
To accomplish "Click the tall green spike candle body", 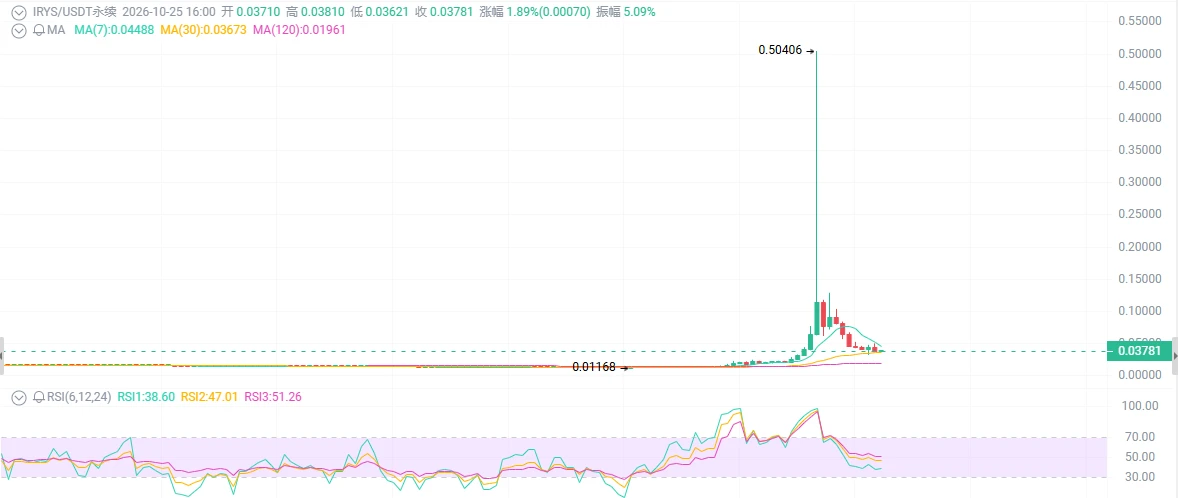I will point(817,318).
